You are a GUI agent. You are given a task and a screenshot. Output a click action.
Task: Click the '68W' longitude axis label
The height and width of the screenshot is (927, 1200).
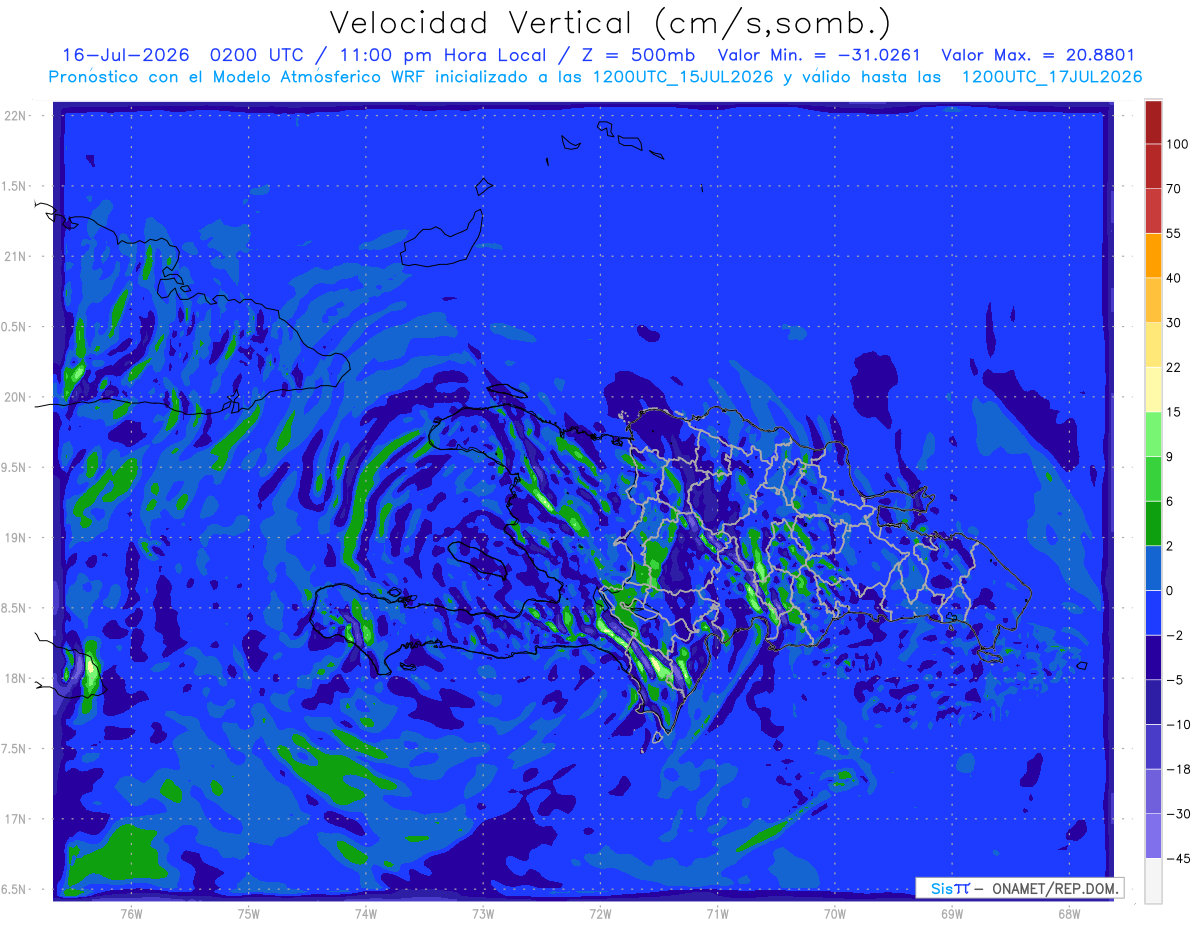[x=1069, y=913]
